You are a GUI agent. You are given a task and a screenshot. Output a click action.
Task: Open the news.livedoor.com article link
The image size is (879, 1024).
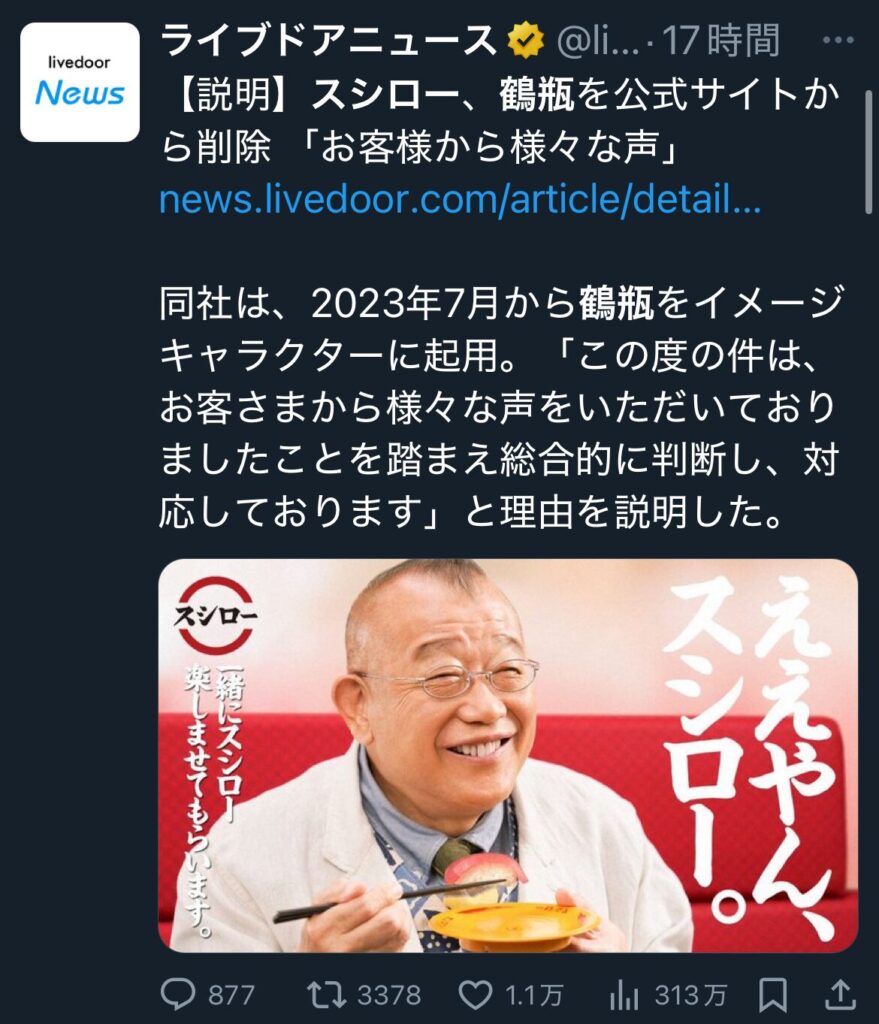[x=460, y=199]
